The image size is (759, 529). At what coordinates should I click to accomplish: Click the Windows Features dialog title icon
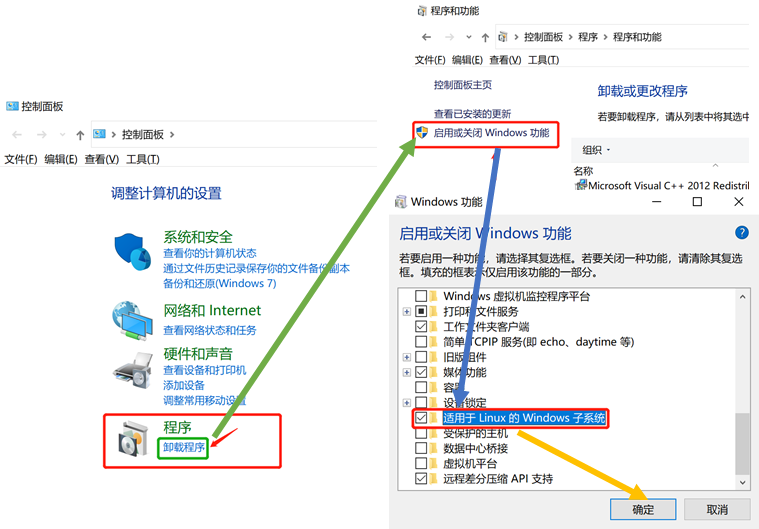[401, 202]
